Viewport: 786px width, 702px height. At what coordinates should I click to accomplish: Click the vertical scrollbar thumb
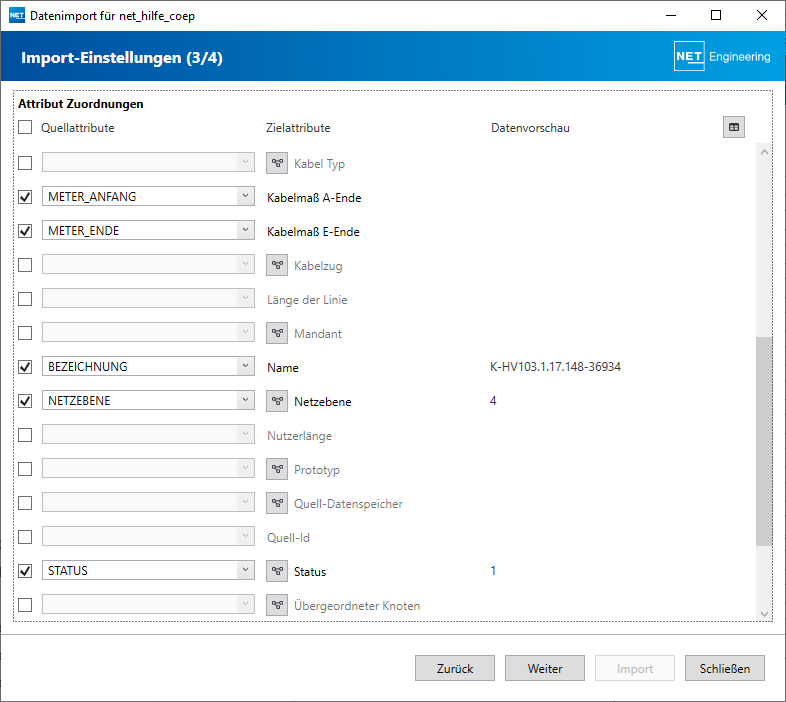(x=764, y=441)
